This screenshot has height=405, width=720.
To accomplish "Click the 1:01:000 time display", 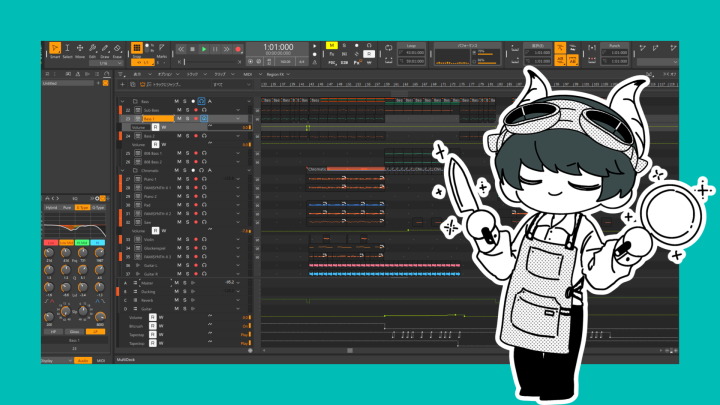I will point(278,47).
